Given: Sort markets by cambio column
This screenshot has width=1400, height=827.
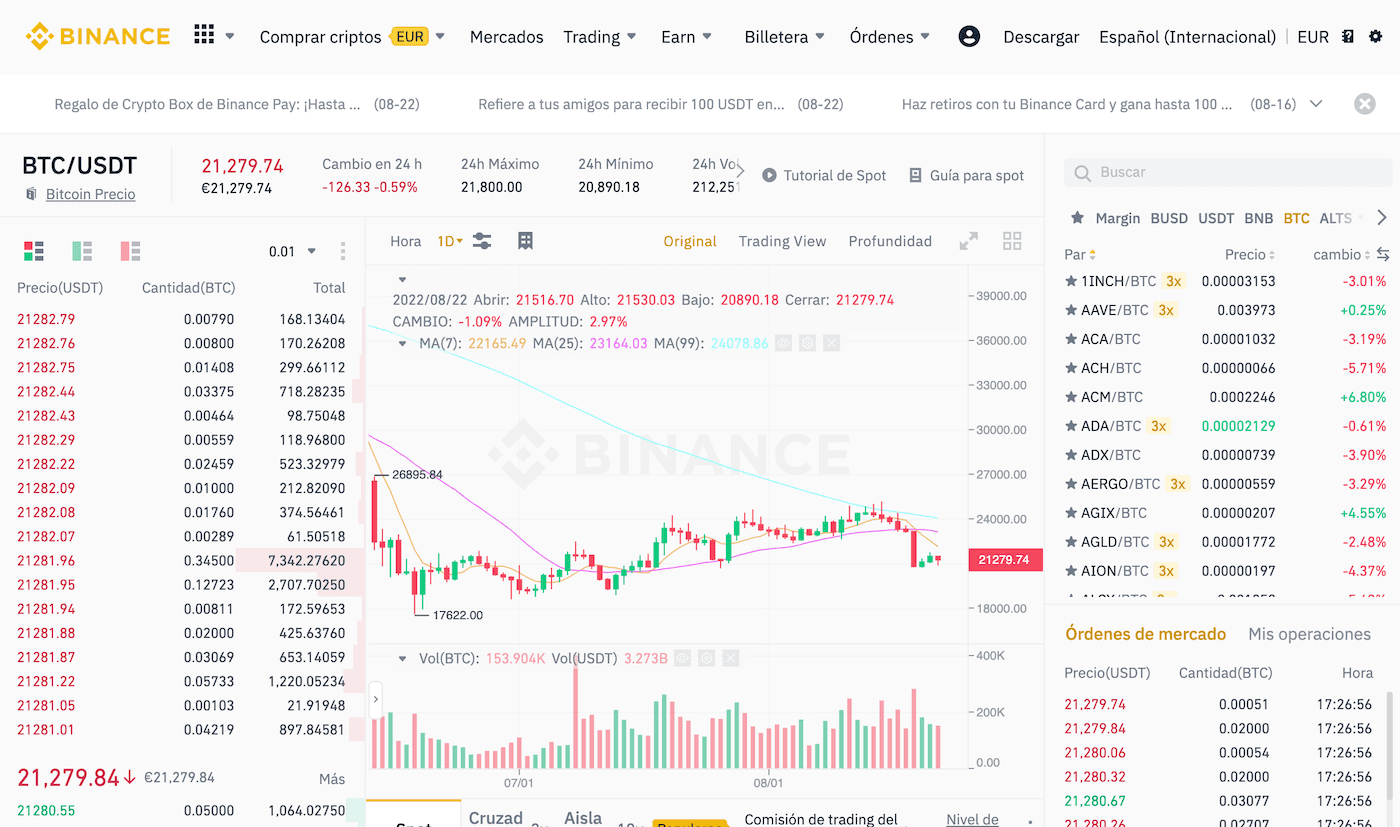Looking at the screenshot, I should point(1342,254).
